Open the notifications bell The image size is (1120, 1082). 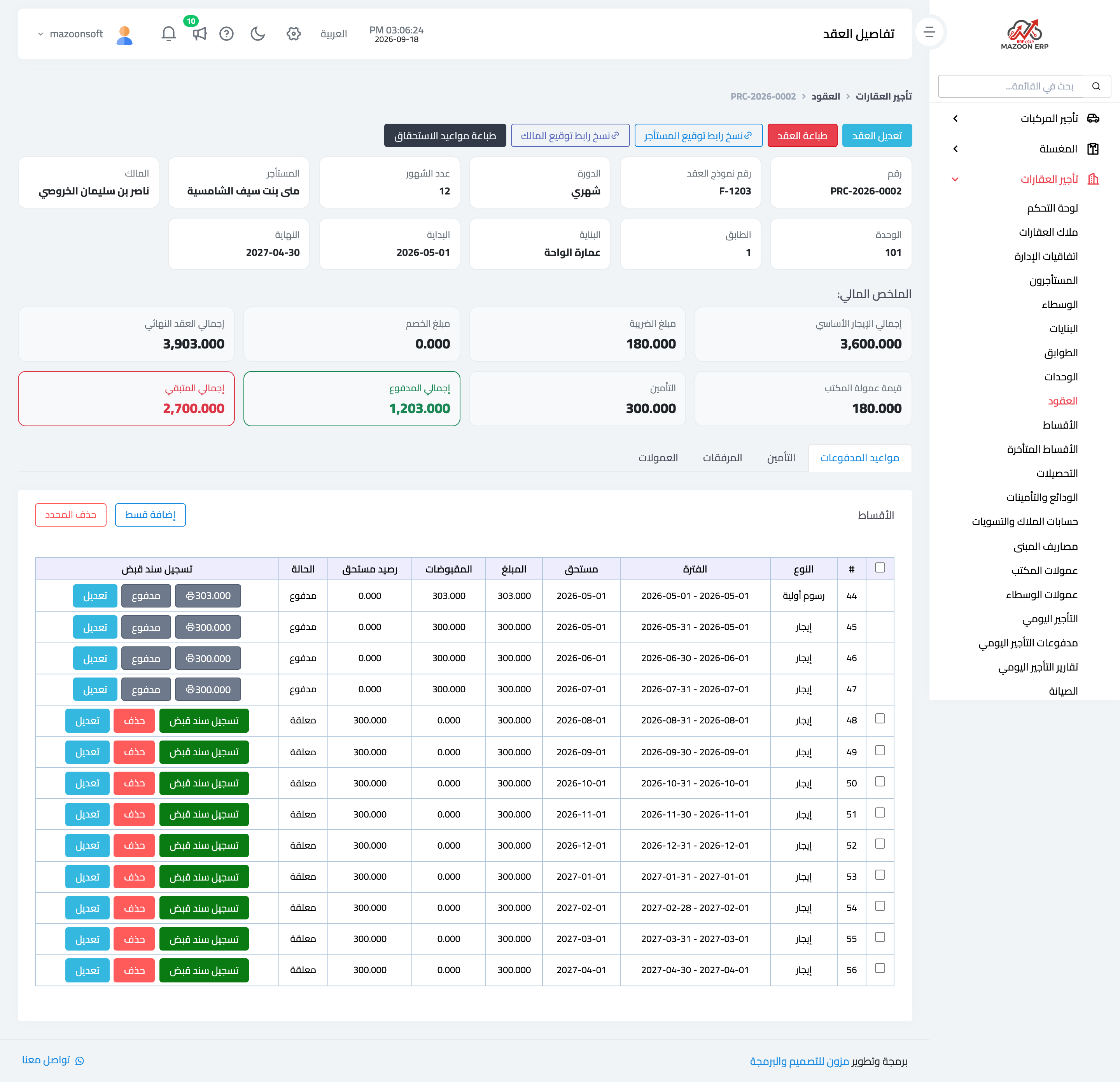click(168, 34)
